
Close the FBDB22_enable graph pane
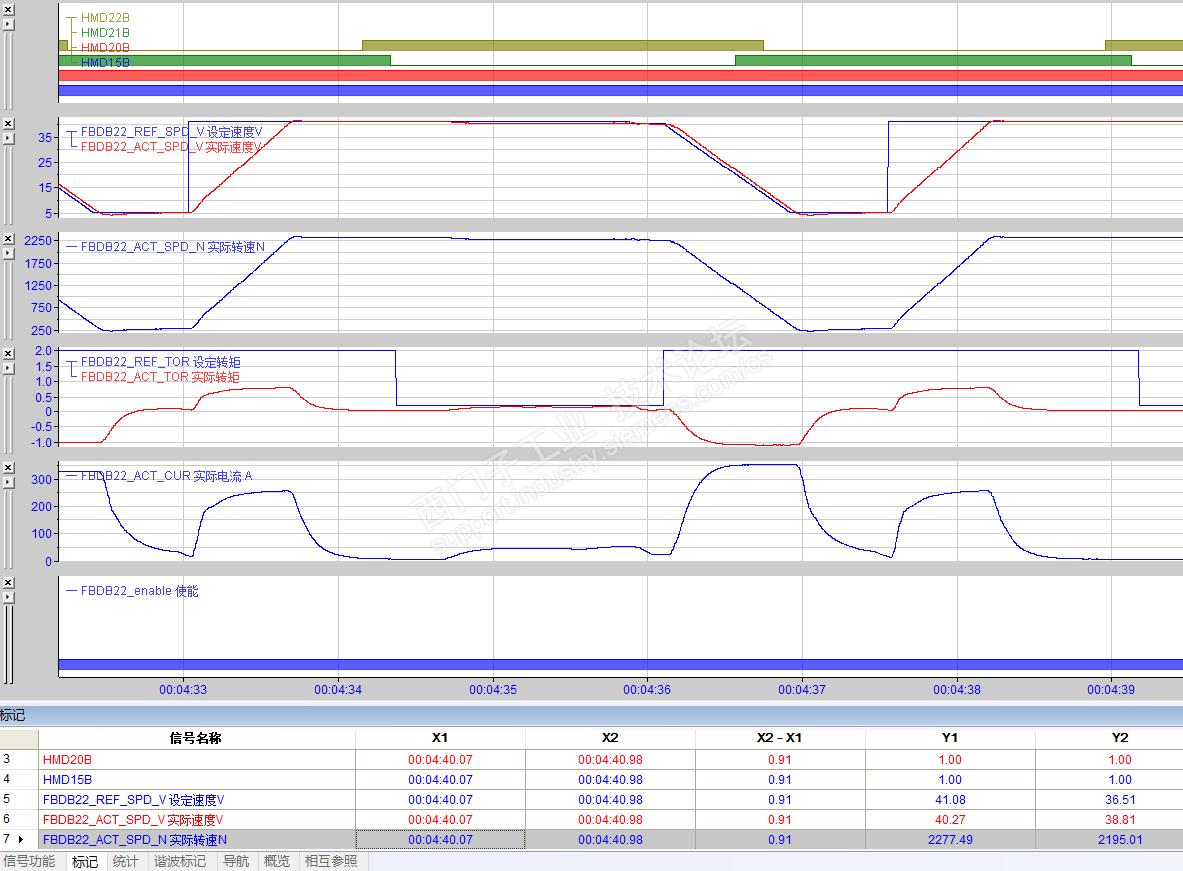click(x=8, y=583)
